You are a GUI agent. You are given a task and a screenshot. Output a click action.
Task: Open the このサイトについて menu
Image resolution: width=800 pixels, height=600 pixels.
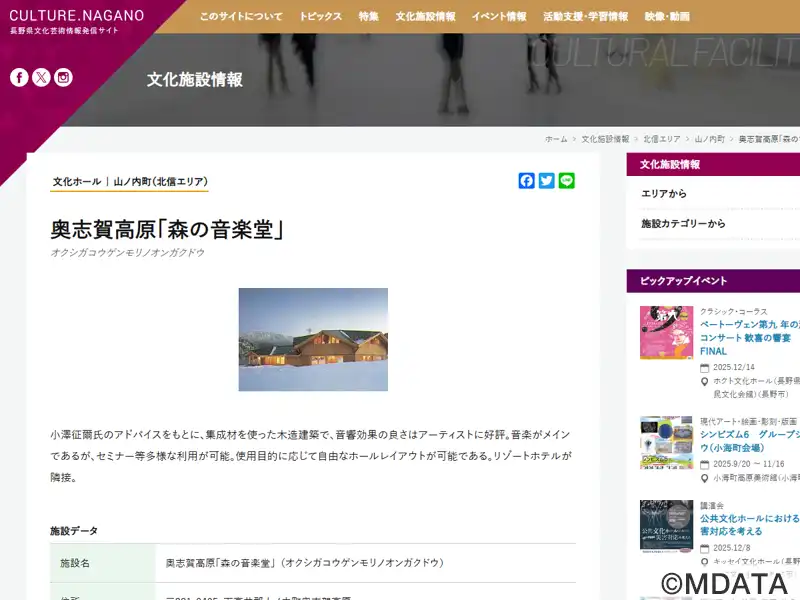[240, 17]
